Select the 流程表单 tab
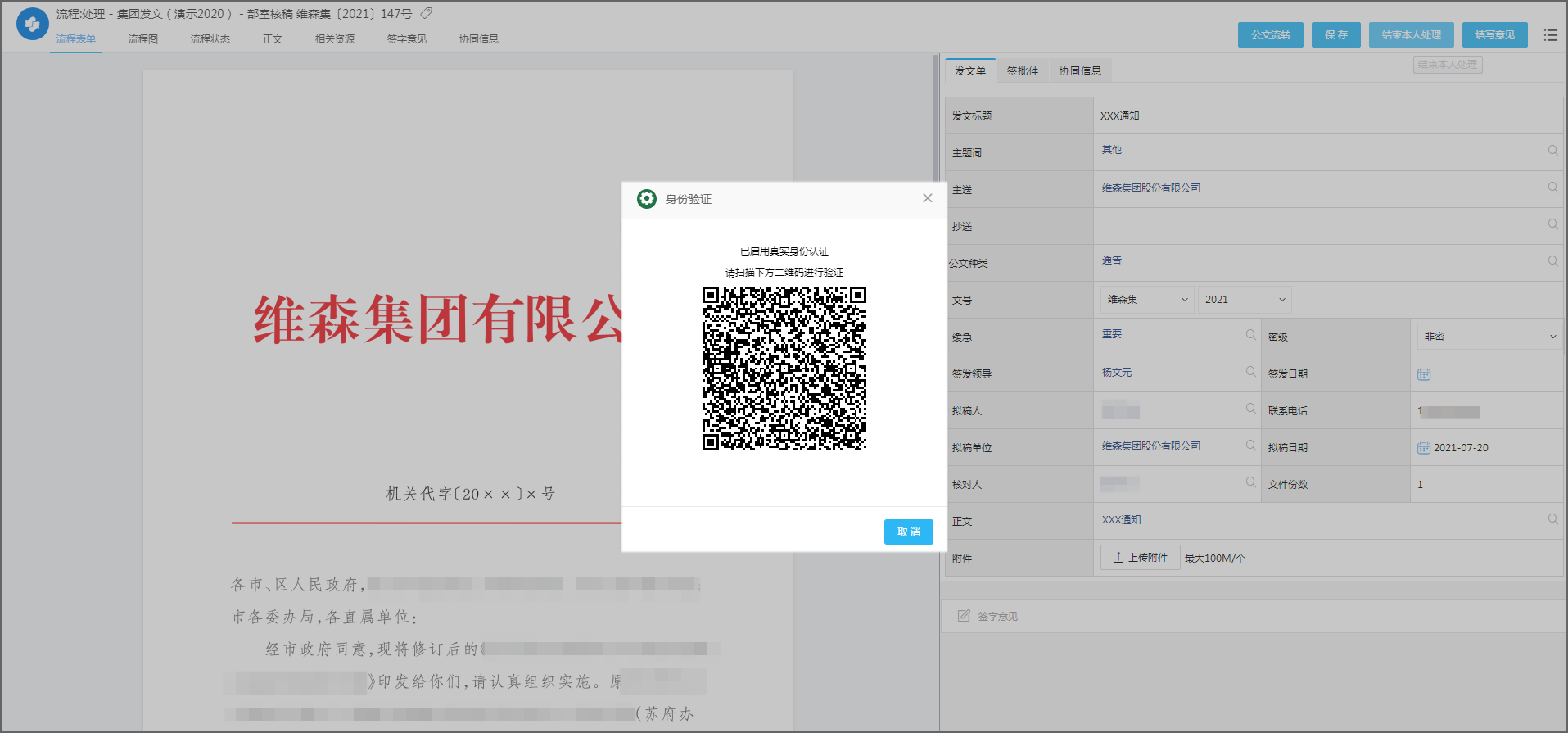 tap(75, 39)
